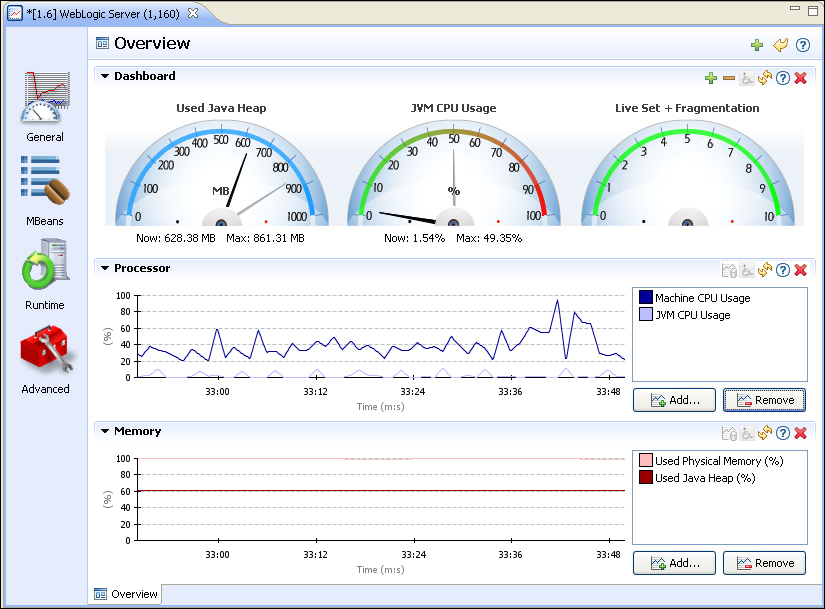Select Used Java Heap (%) color swatch

tap(646, 477)
